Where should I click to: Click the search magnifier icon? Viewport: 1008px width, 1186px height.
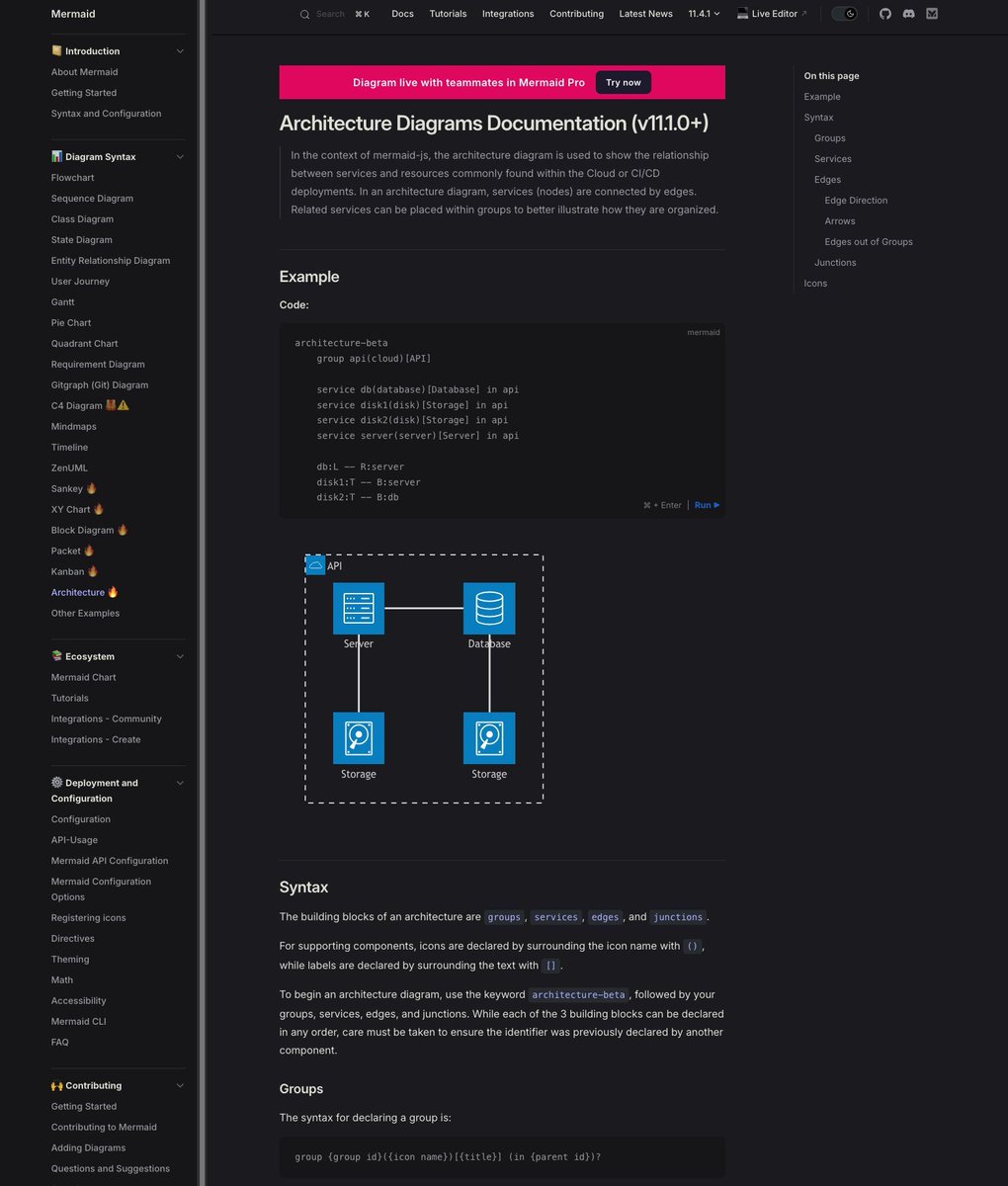click(304, 14)
